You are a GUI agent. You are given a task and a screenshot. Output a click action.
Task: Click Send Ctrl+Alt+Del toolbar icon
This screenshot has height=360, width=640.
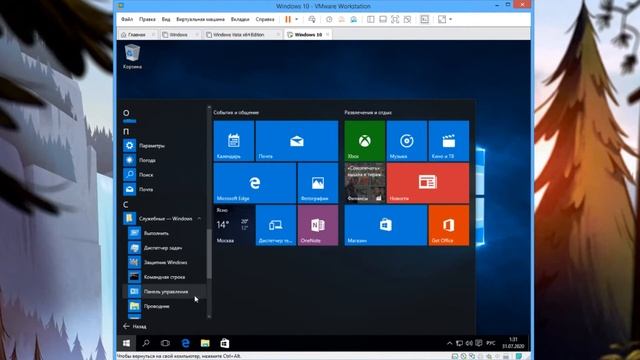312,19
